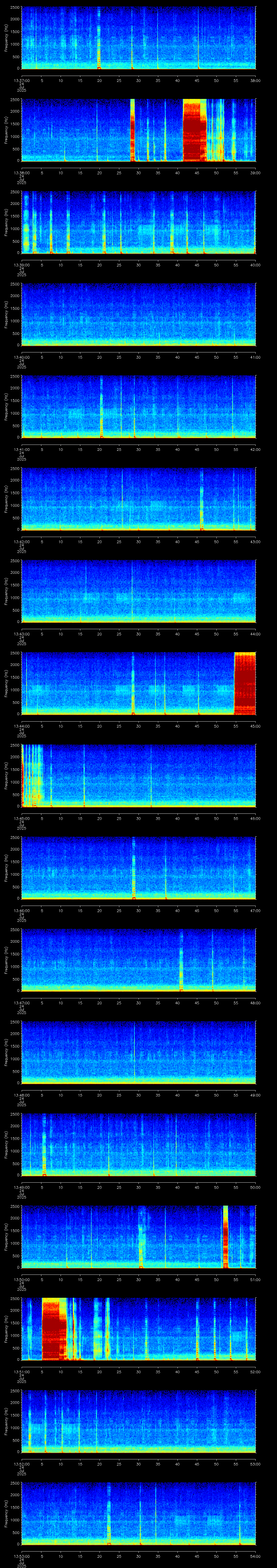Select the spectrogram panel starting at 13:46:00

pyautogui.click(x=138, y=868)
